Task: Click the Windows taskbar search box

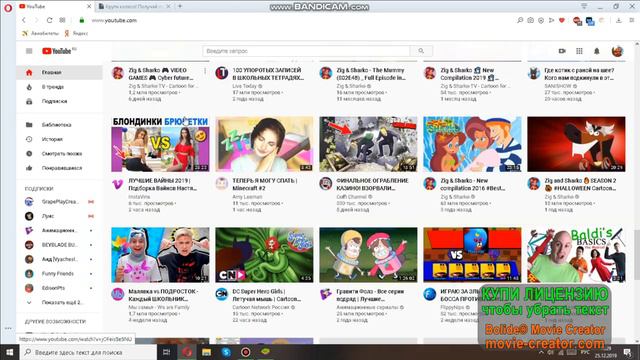Action: point(88,352)
